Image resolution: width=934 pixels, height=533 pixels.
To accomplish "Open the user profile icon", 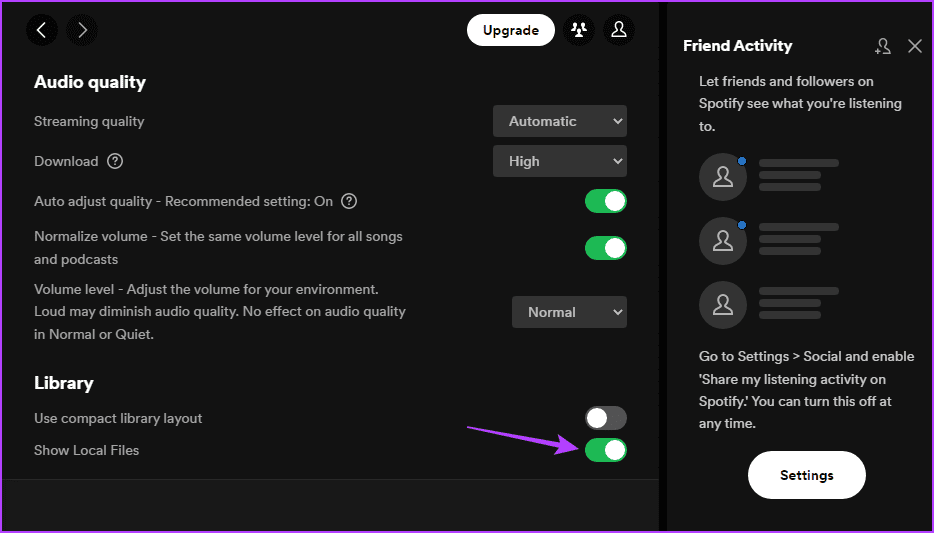I will pos(619,30).
